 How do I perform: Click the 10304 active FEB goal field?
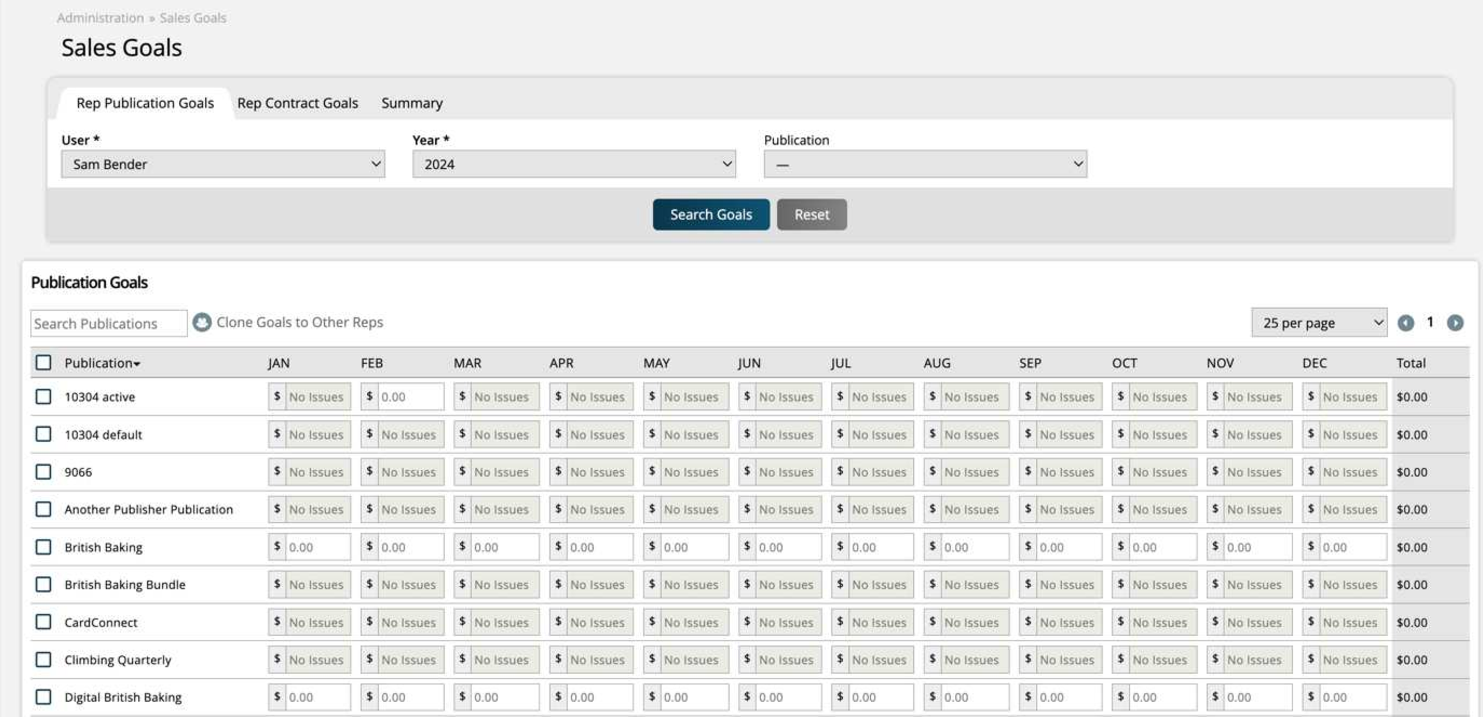tap(410, 397)
